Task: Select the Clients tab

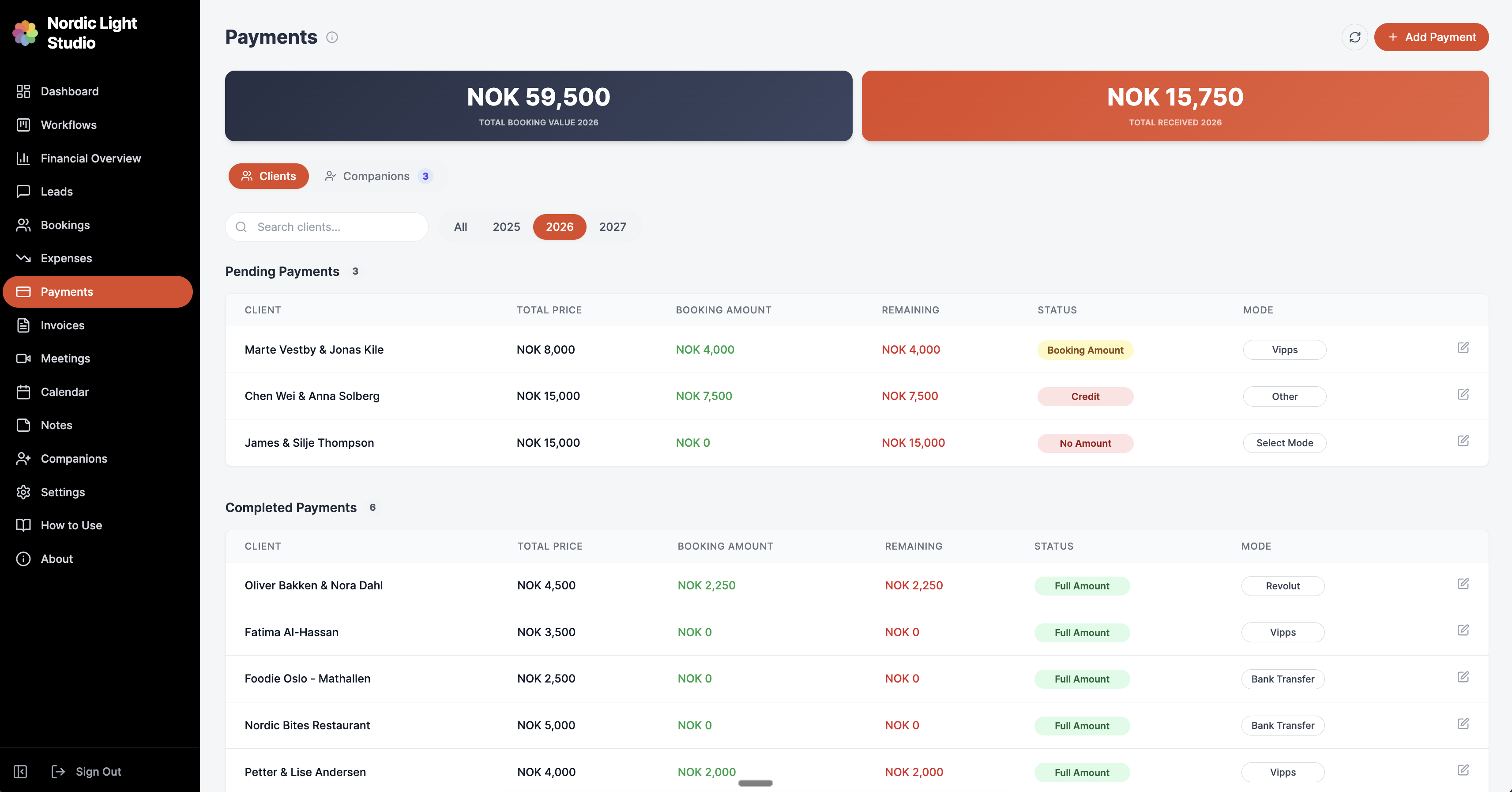Action: click(x=268, y=176)
